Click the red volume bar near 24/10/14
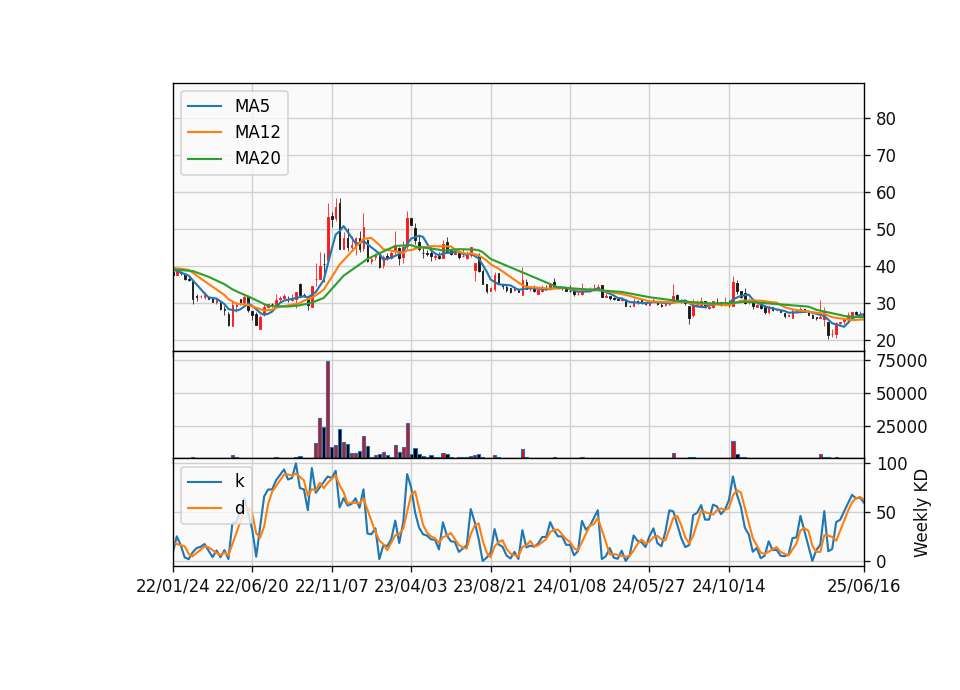This screenshot has width=960, height=690. click(x=733, y=449)
